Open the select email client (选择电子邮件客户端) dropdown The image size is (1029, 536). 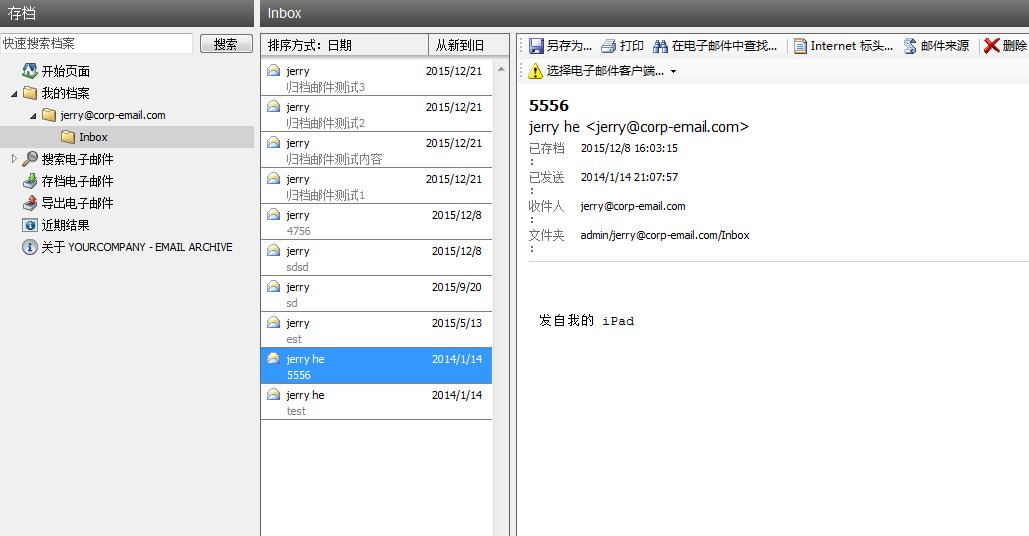(x=673, y=72)
